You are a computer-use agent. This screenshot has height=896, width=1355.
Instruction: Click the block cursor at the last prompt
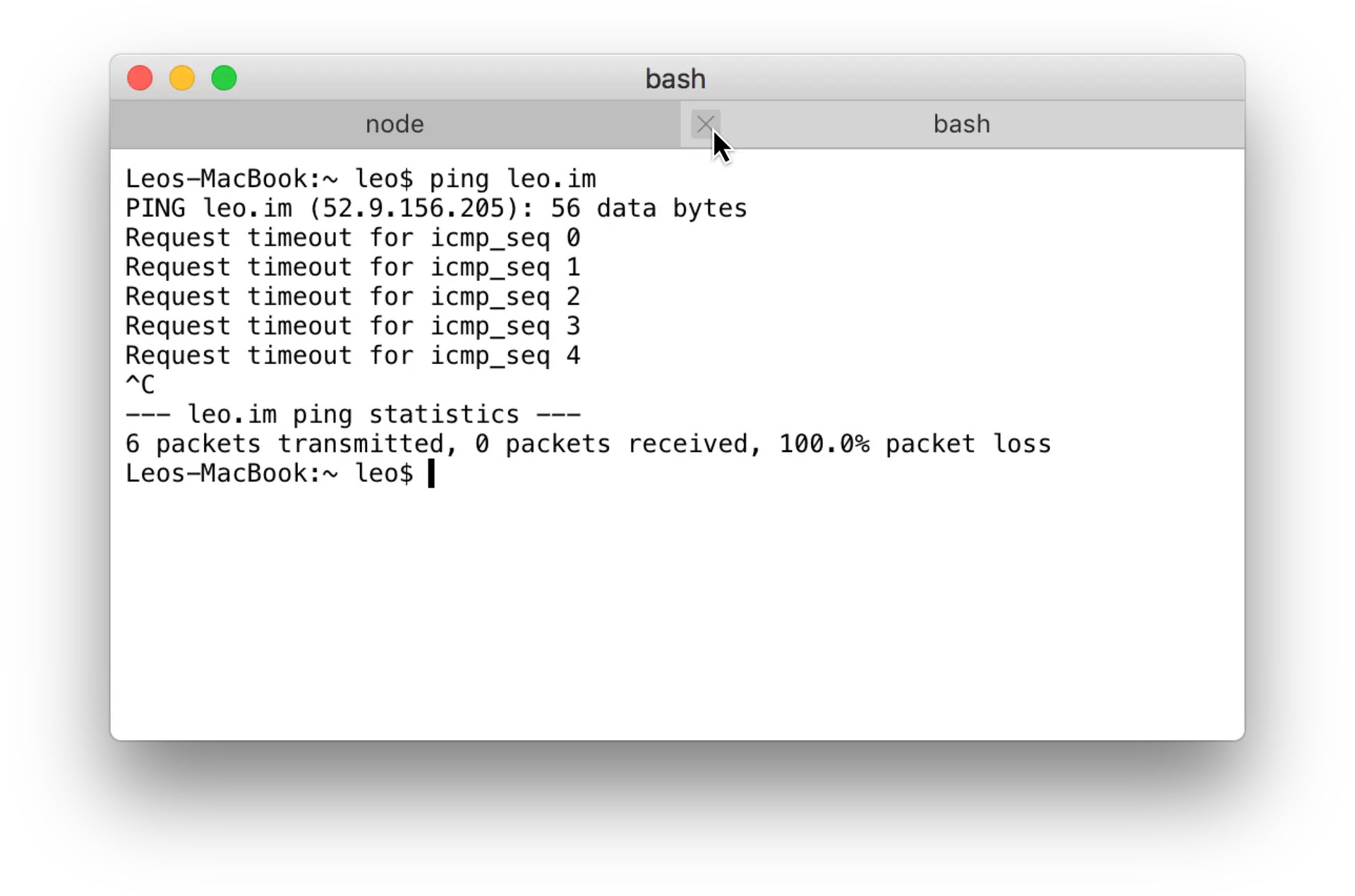click(431, 473)
